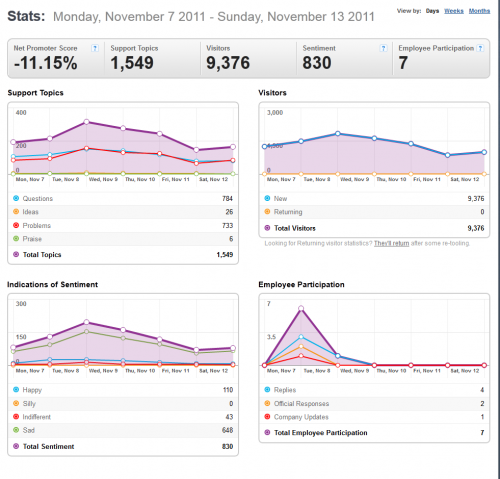Click the red Problems legend dot

[16, 225]
